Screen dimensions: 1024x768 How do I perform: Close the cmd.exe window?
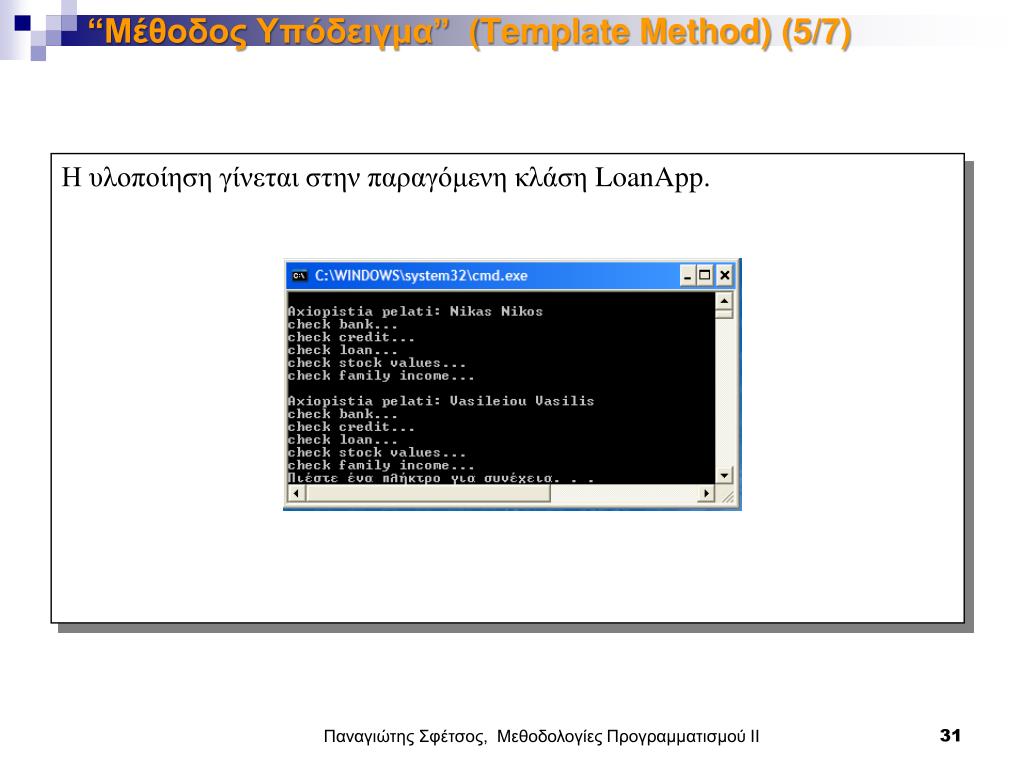[724, 276]
